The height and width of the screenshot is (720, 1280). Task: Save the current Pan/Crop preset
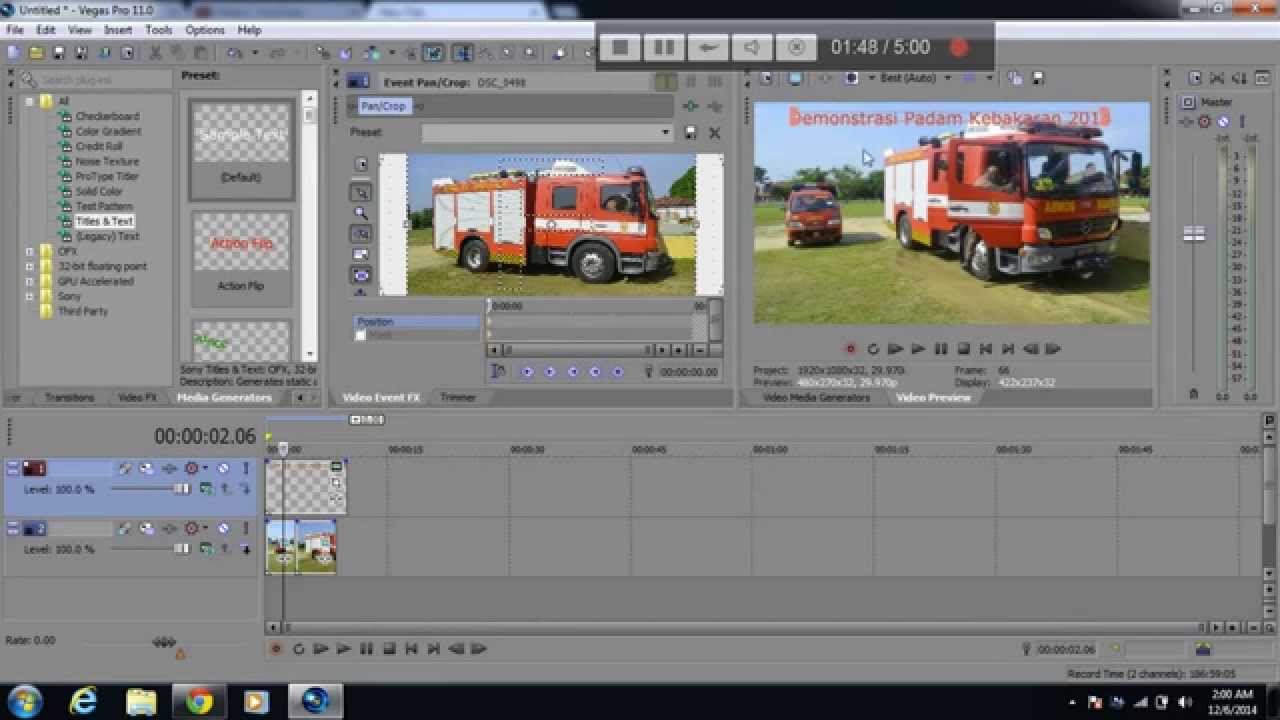tap(690, 132)
